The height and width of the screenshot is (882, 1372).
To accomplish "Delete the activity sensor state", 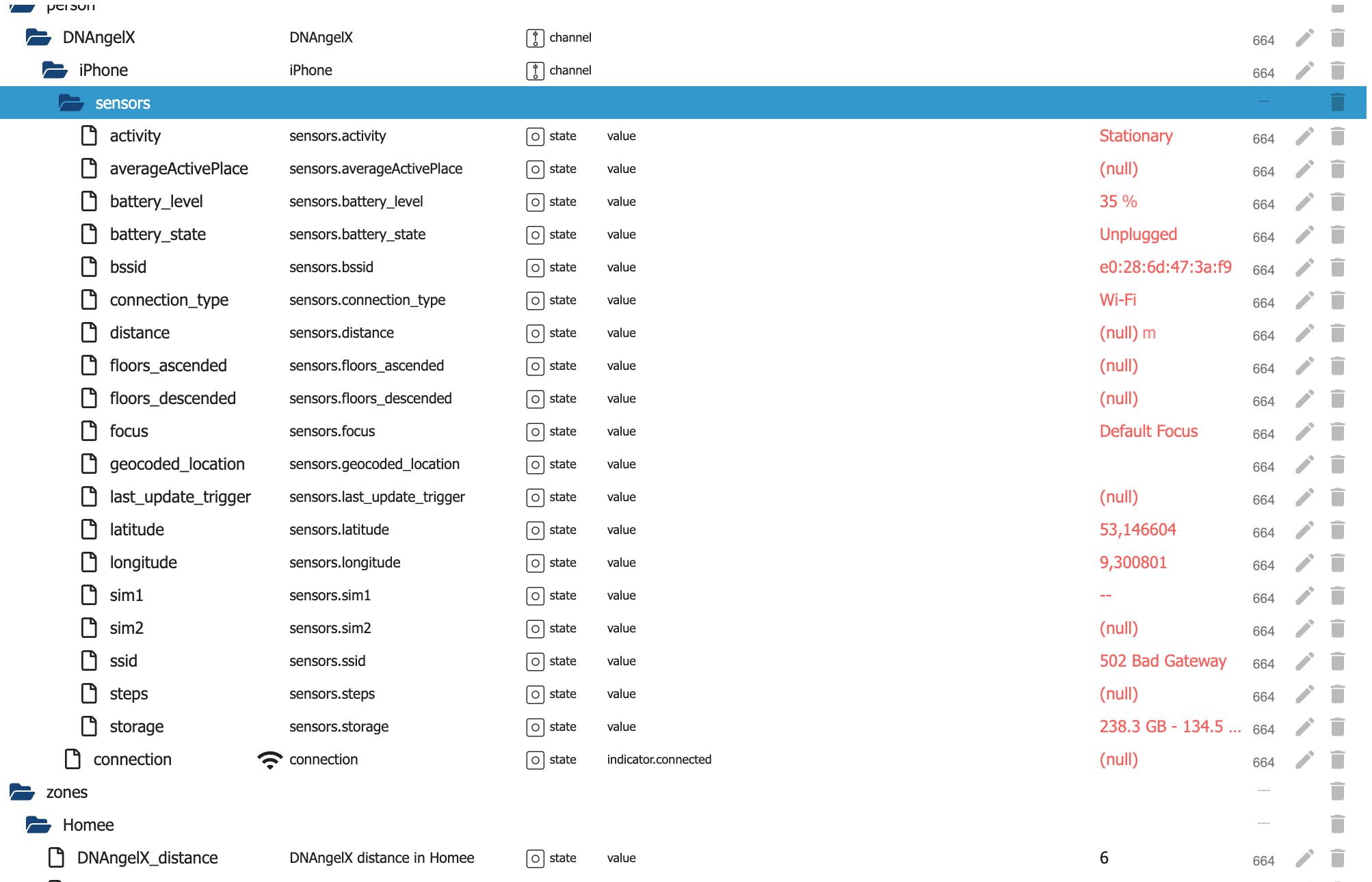I will [1338, 136].
